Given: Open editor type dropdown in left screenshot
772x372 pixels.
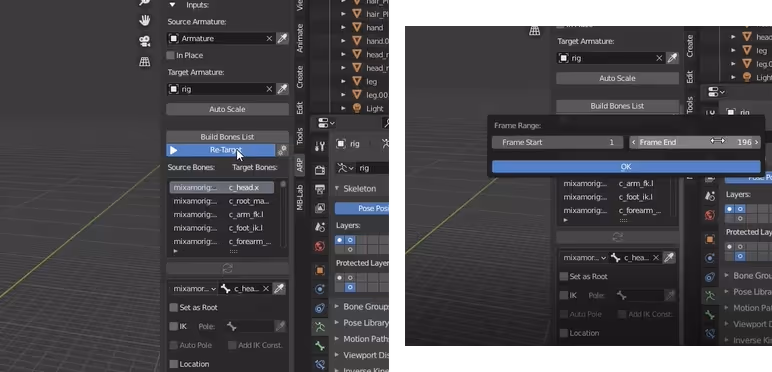Looking at the screenshot, I should (x=326, y=123).
